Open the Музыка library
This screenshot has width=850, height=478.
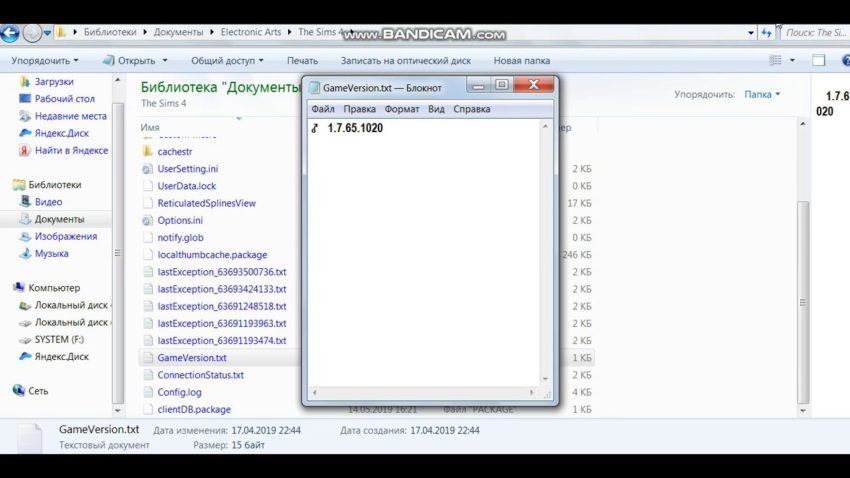(26, 254)
